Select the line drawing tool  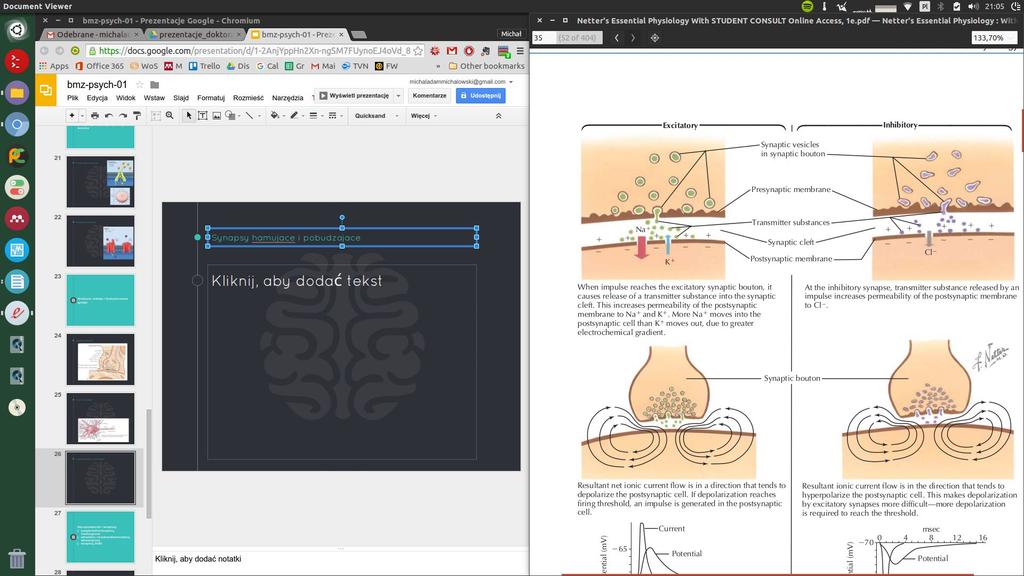[249, 116]
